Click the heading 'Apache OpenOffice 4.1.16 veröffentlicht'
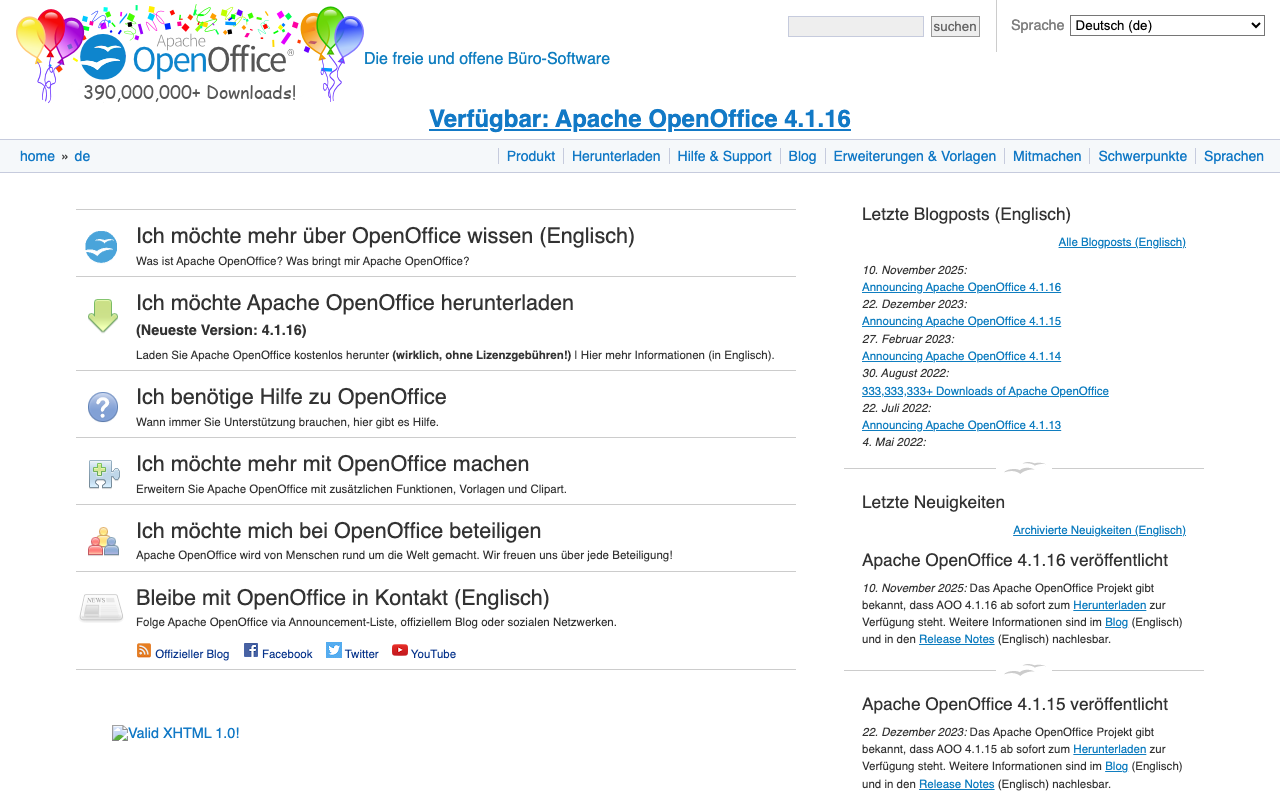1280x800 pixels. (1015, 560)
